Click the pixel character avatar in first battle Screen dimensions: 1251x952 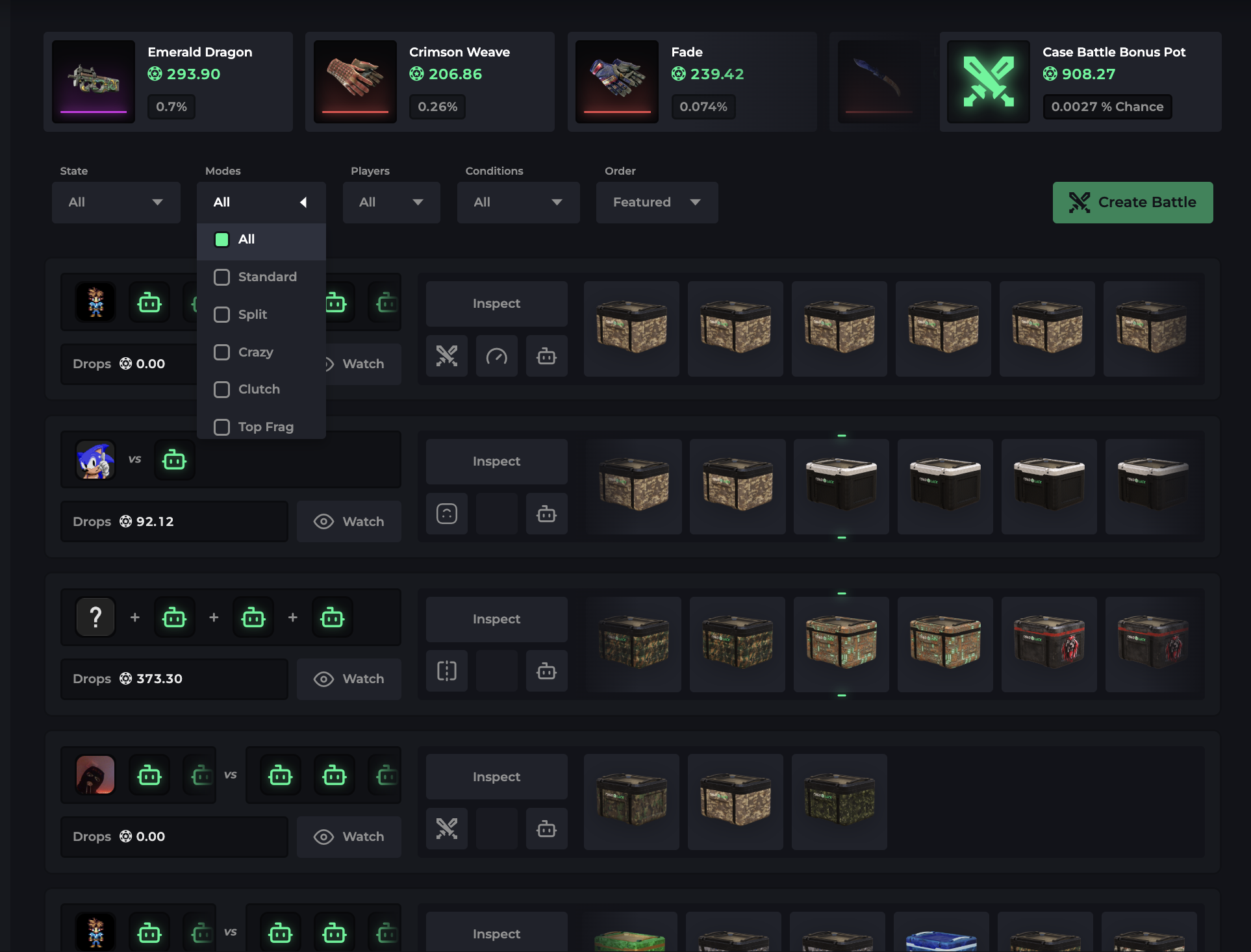95,303
